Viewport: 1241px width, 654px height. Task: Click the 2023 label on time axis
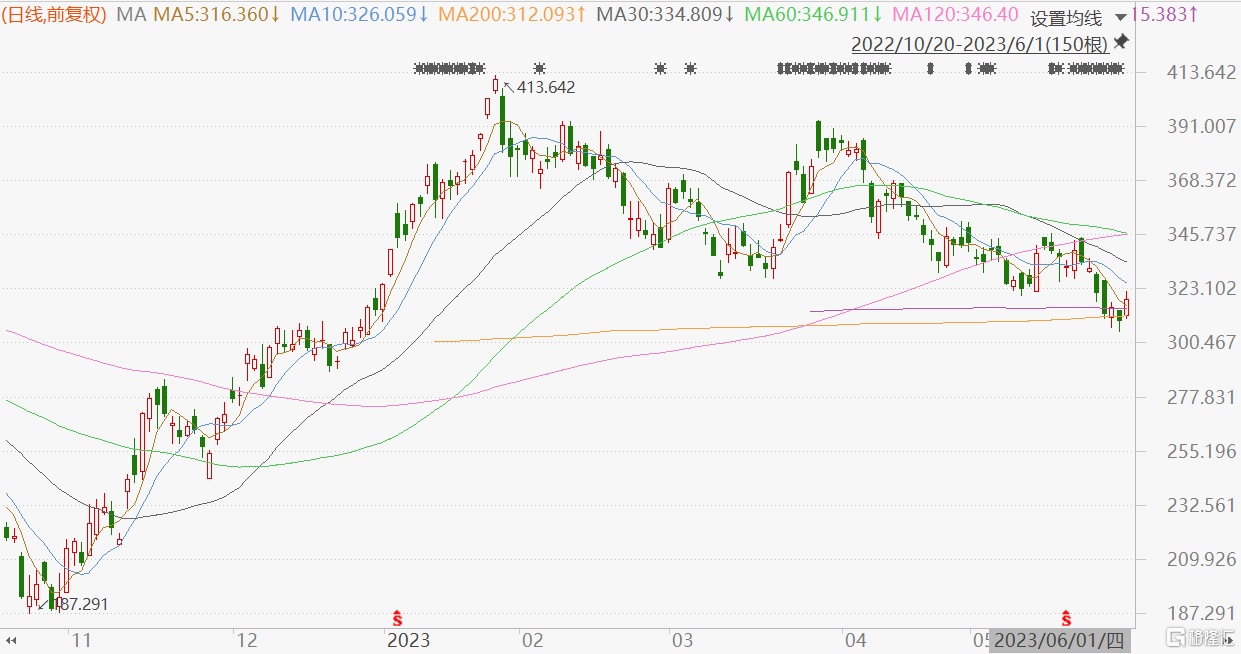(x=408, y=640)
